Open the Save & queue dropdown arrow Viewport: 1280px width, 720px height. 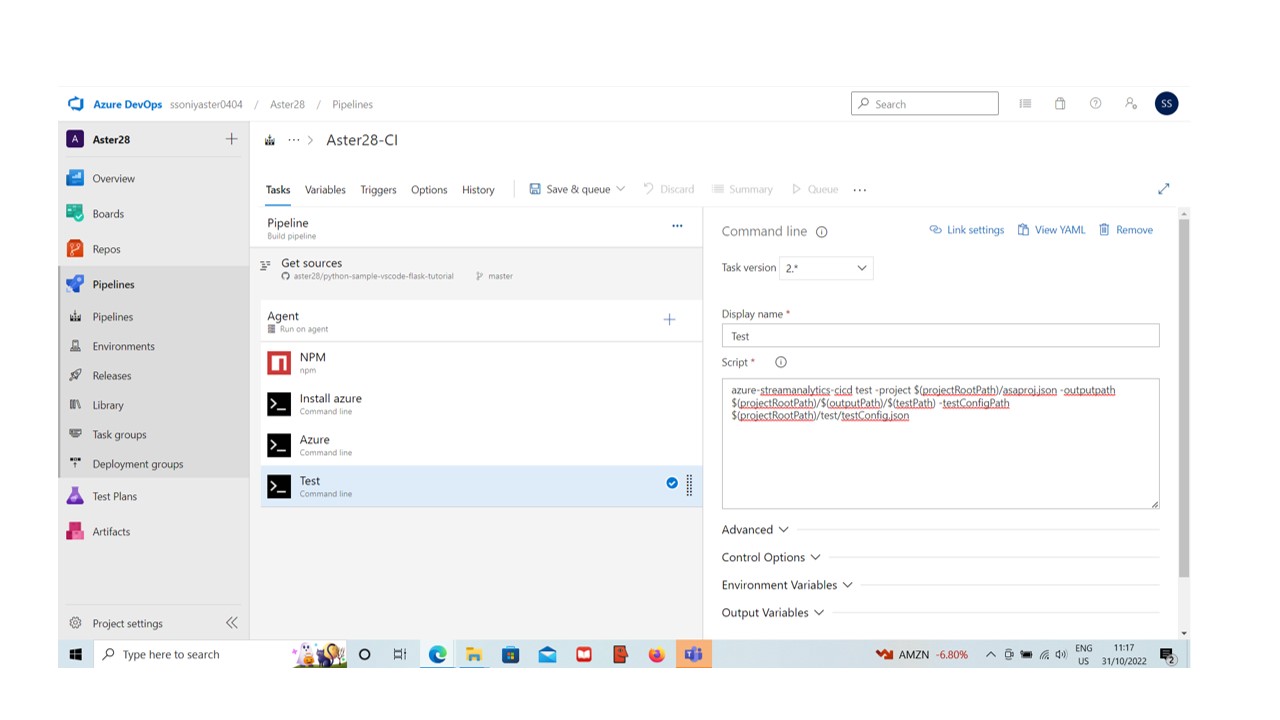tap(620, 189)
